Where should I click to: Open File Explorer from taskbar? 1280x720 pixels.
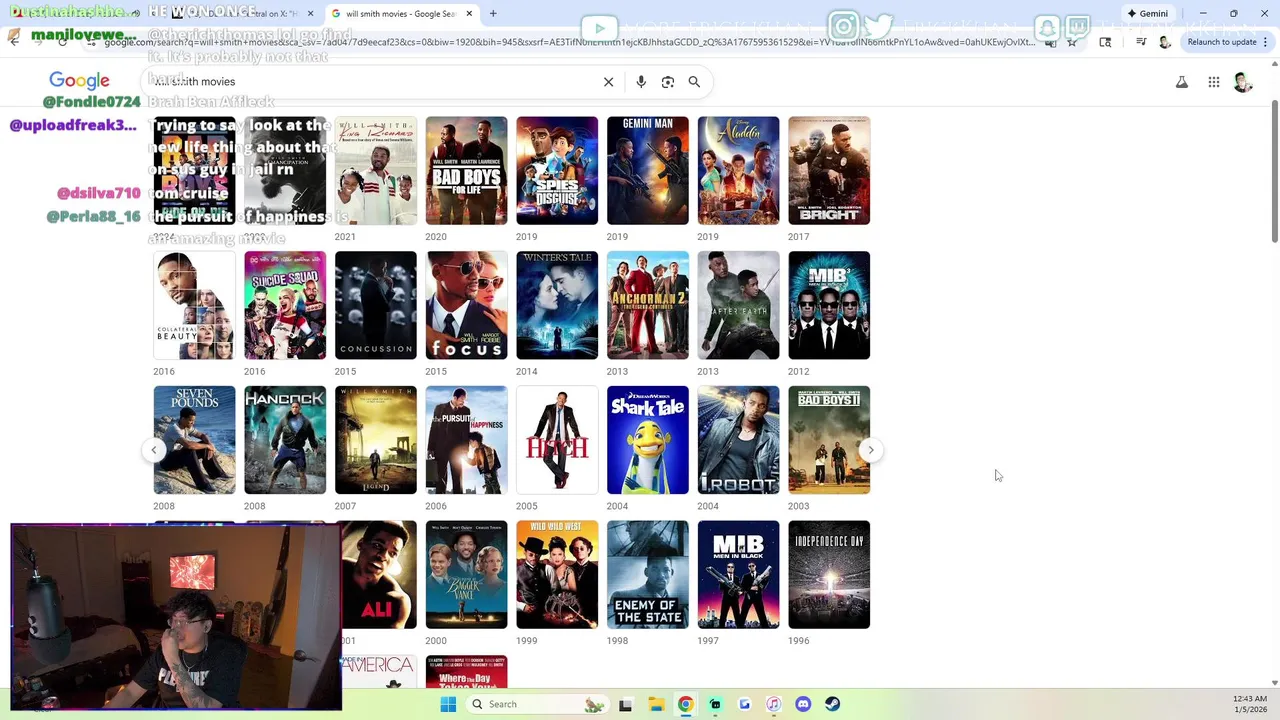point(655,704)
